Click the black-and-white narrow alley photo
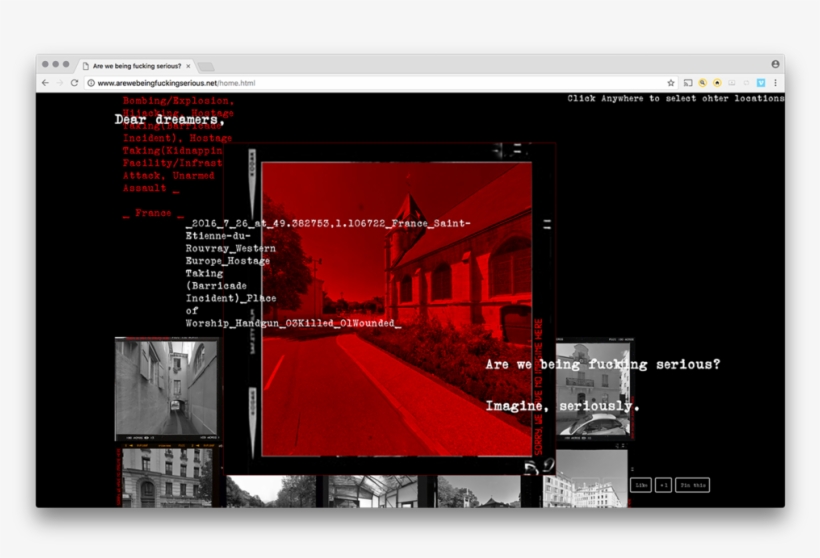 point(165,388)
